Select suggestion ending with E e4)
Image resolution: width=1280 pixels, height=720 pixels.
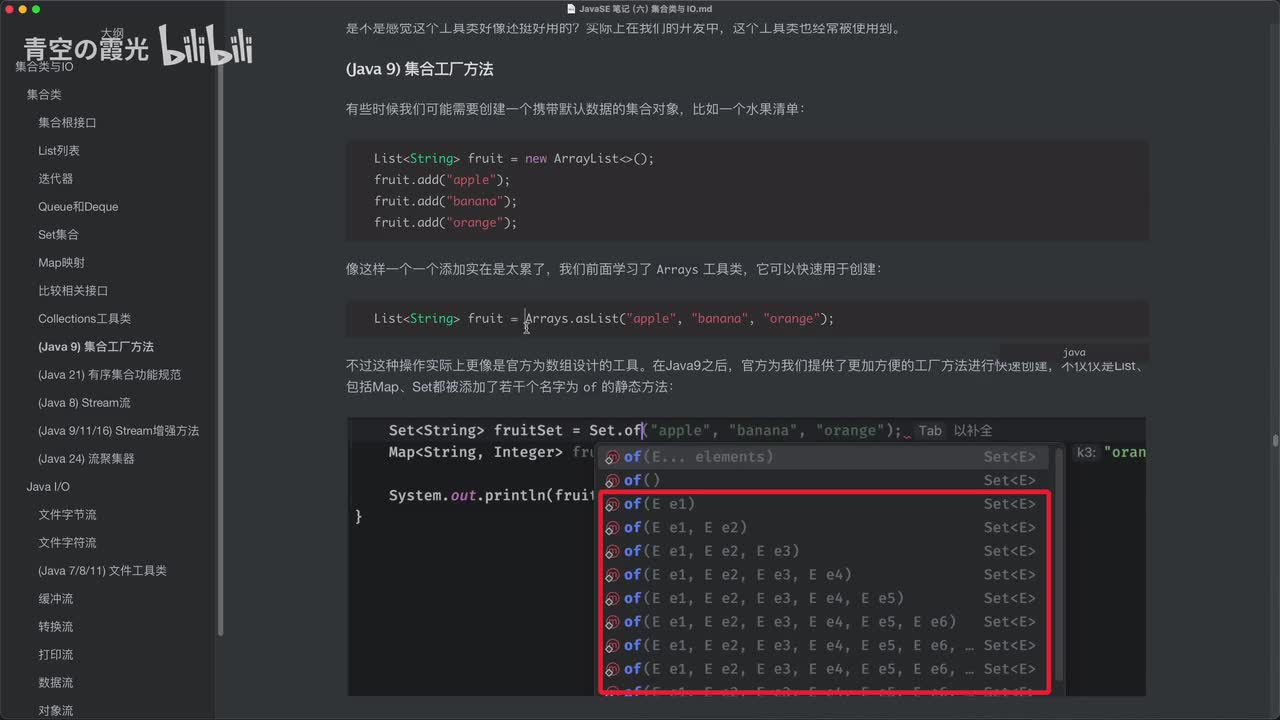click(x=824, y=575)
